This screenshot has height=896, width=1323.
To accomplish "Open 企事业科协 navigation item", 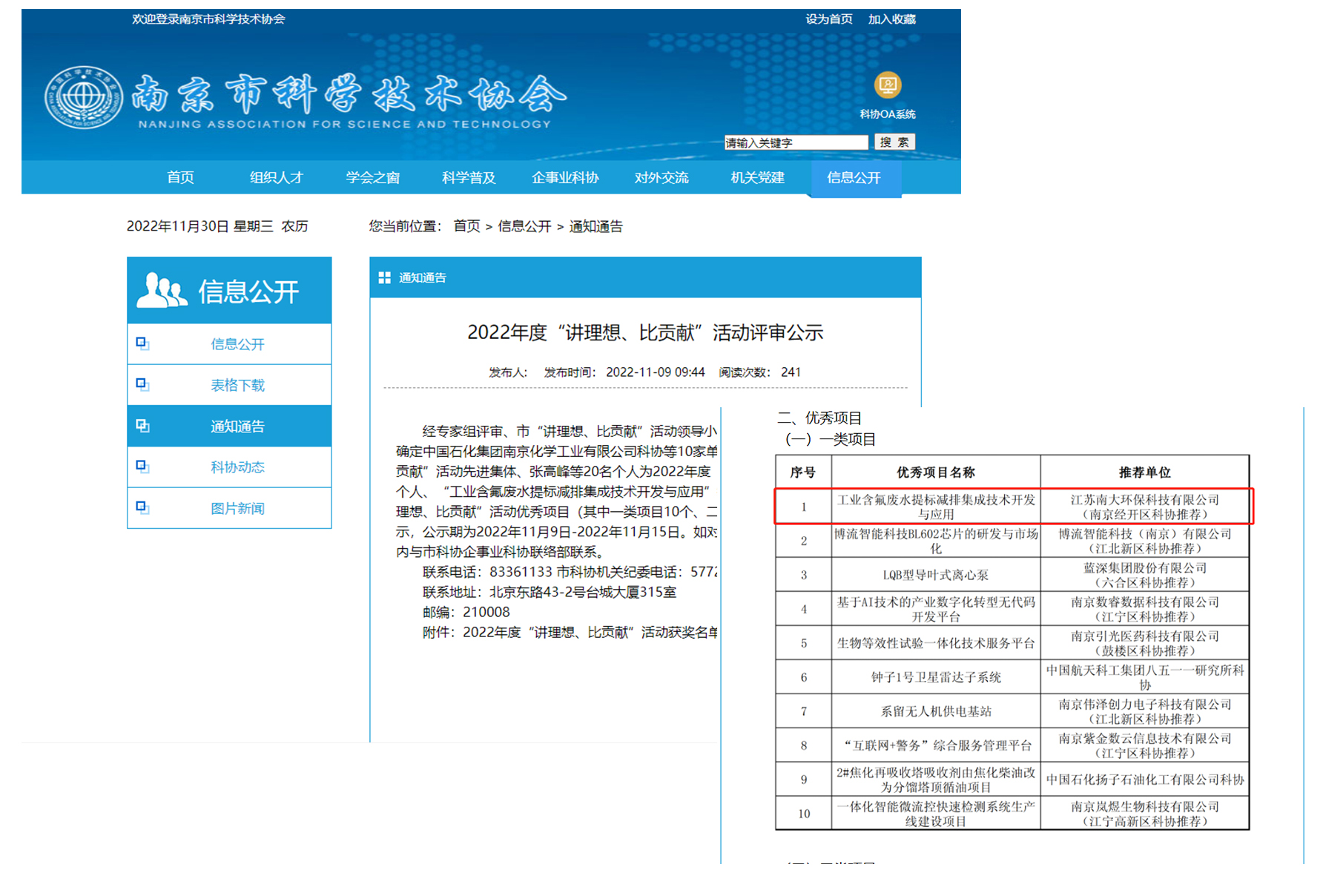I will coord(565,177).
